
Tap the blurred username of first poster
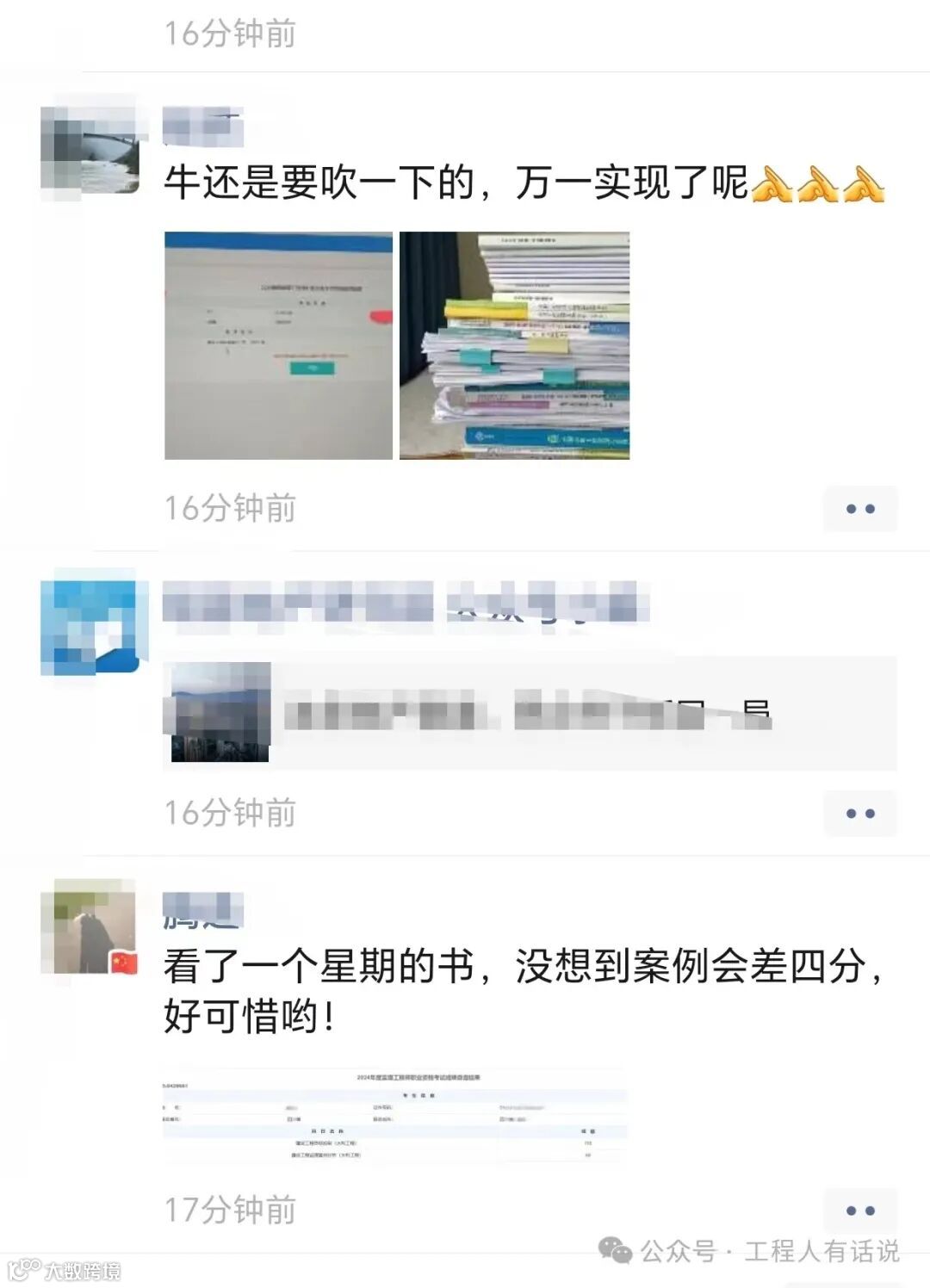tap(203, 126)
